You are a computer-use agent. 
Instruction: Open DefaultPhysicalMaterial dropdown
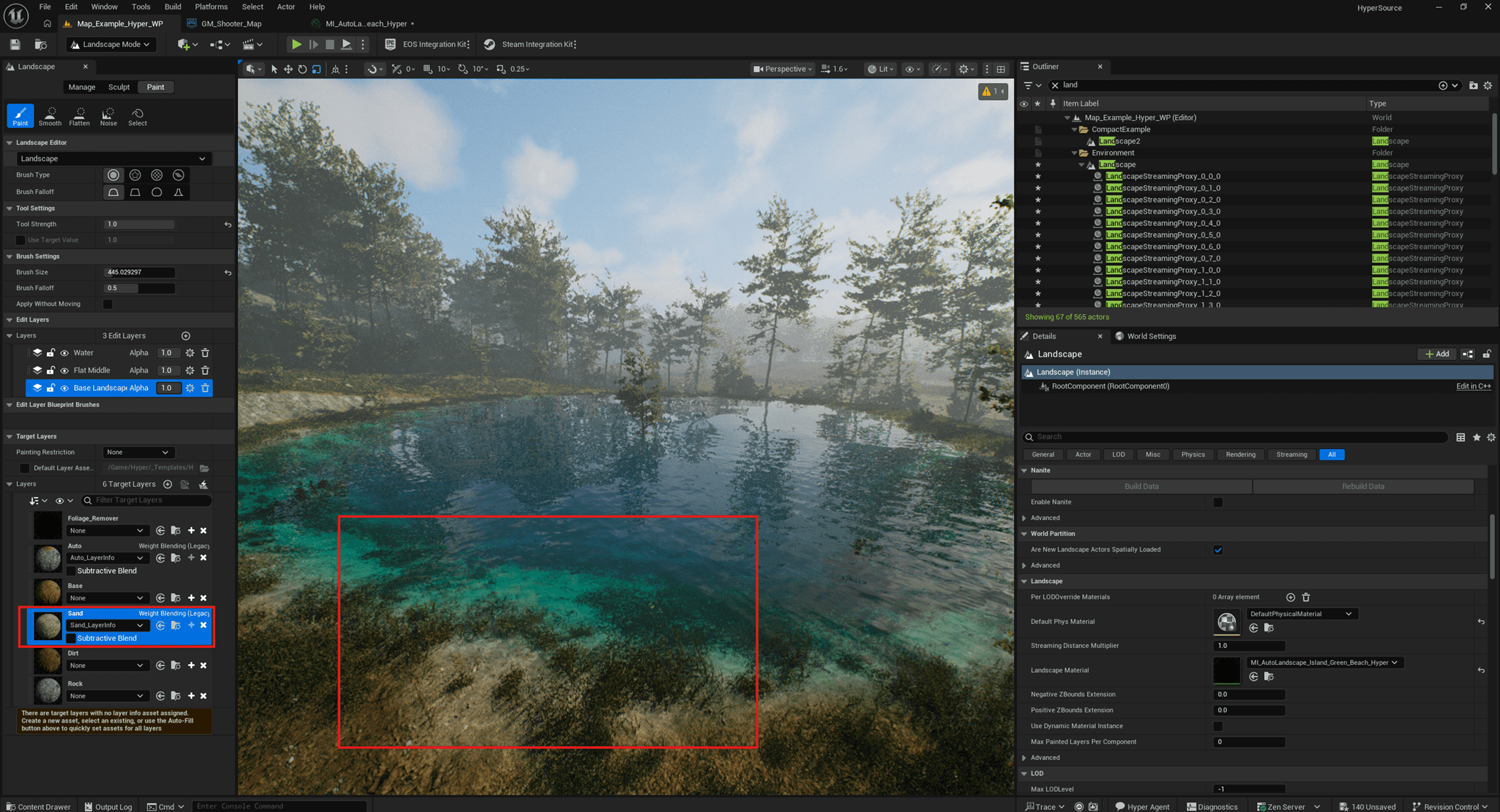coord(1301,614)
